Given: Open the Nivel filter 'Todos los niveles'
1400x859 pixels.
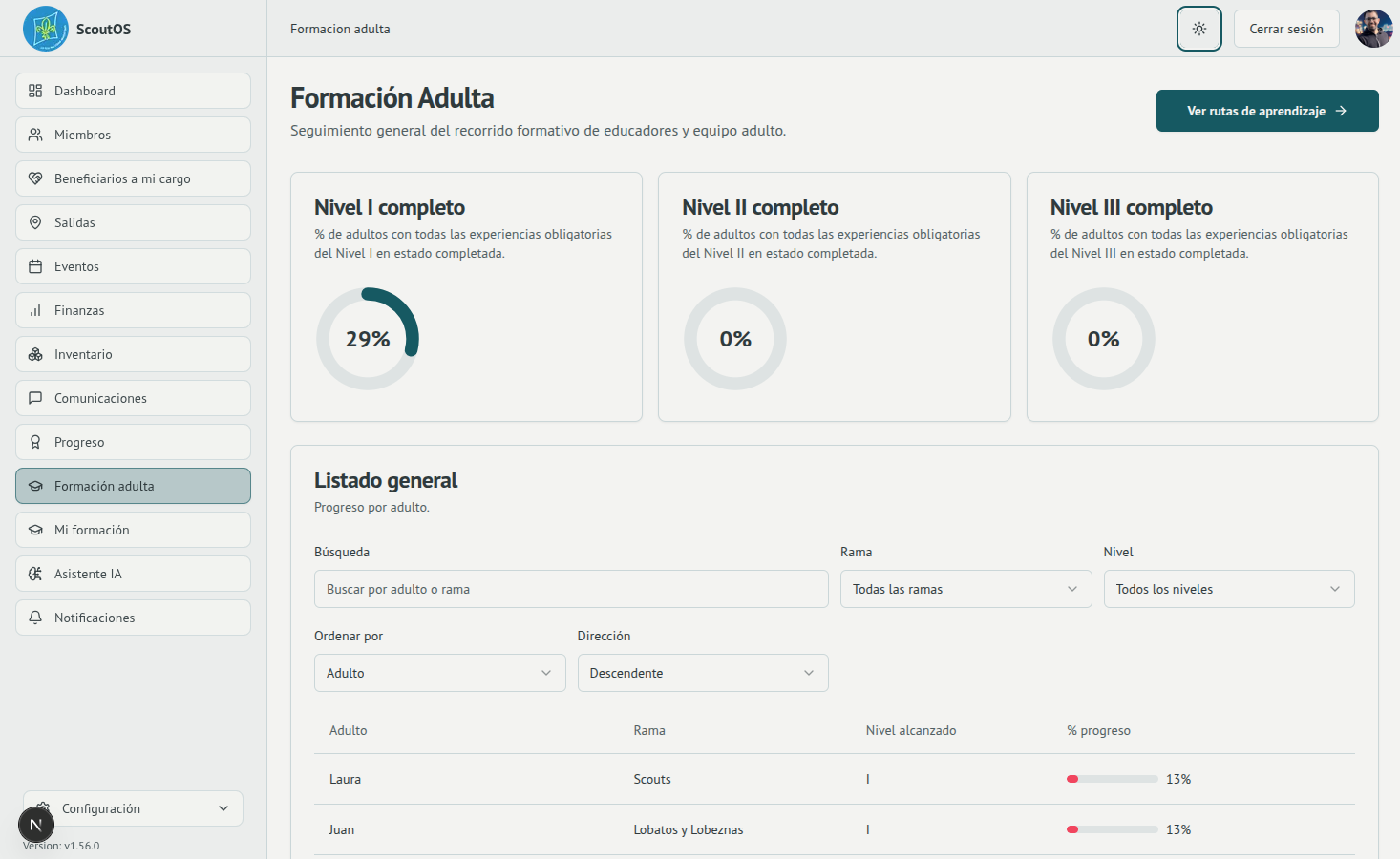Looking at the screenshot, I should point(1228,589).
